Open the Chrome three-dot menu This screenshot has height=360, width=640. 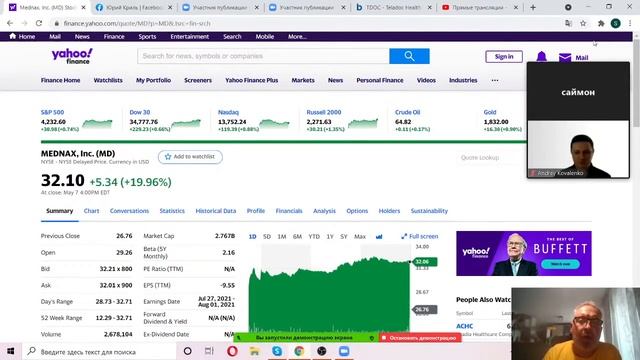630,23
